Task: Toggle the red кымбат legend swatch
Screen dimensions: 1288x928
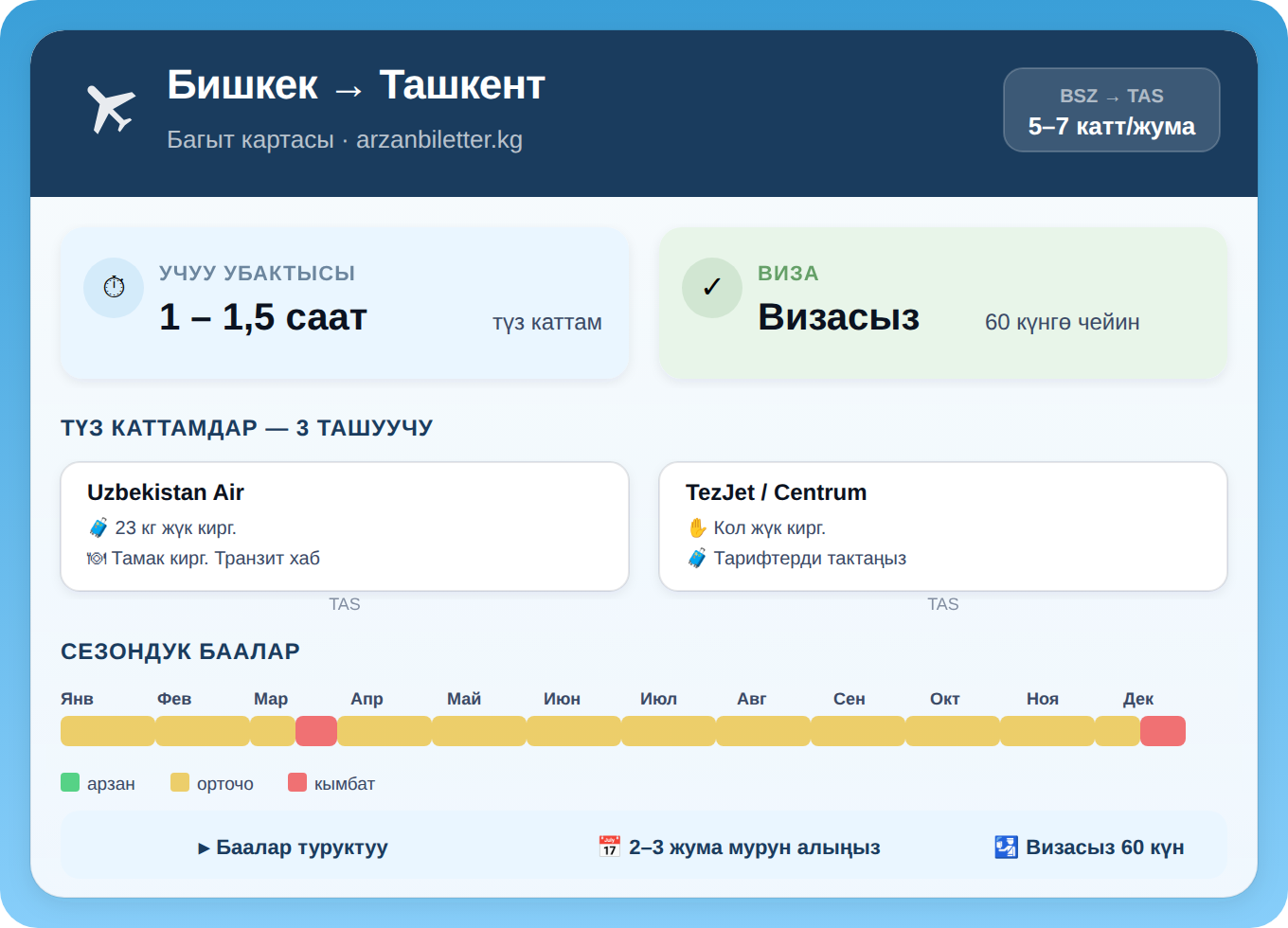Action: point(296,782)
